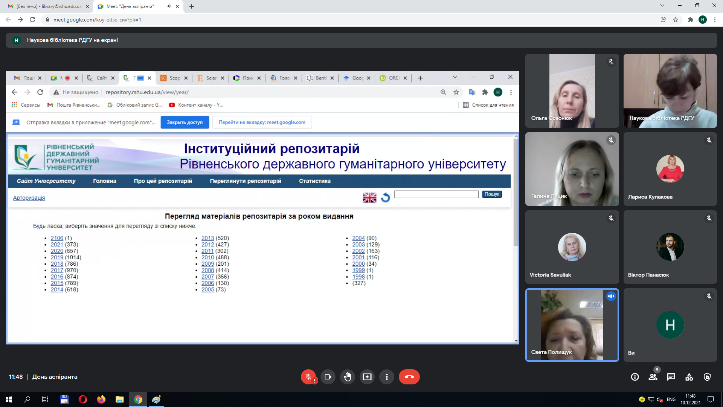Open the in-call chat panel
The image size is (723, 407).
671,377
